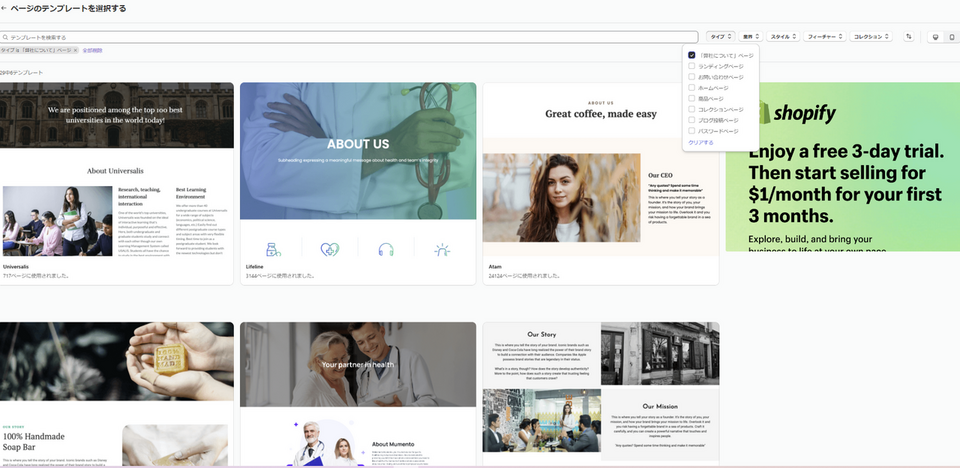960x468 pixels.
Task: Select the Atam coffee template preview
Action: [x=601, y=170]
